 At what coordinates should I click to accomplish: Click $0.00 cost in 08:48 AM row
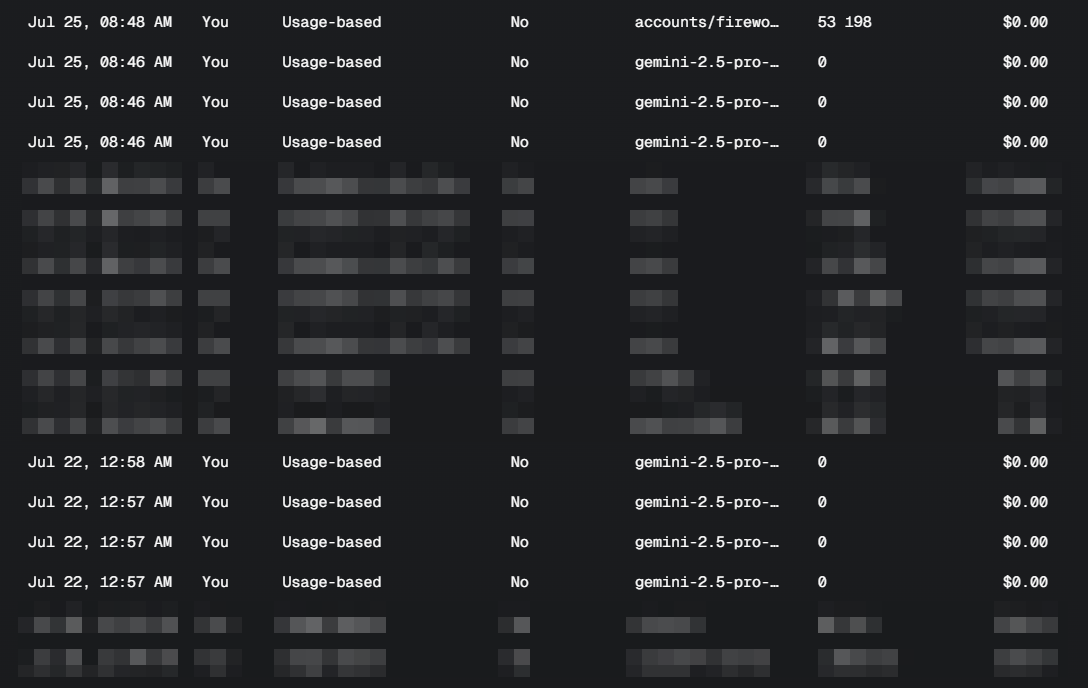tap(1025, 22)
